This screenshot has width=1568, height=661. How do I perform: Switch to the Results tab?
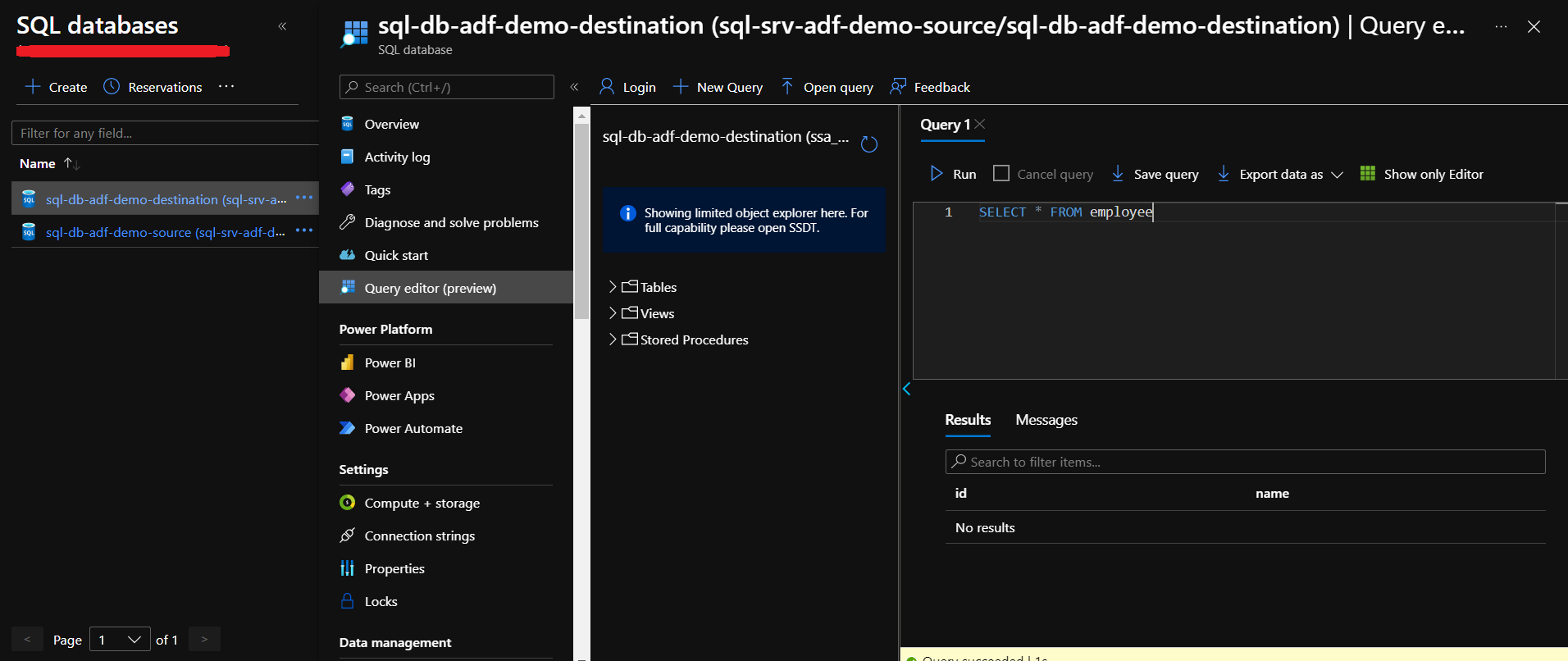coord(968,420)
